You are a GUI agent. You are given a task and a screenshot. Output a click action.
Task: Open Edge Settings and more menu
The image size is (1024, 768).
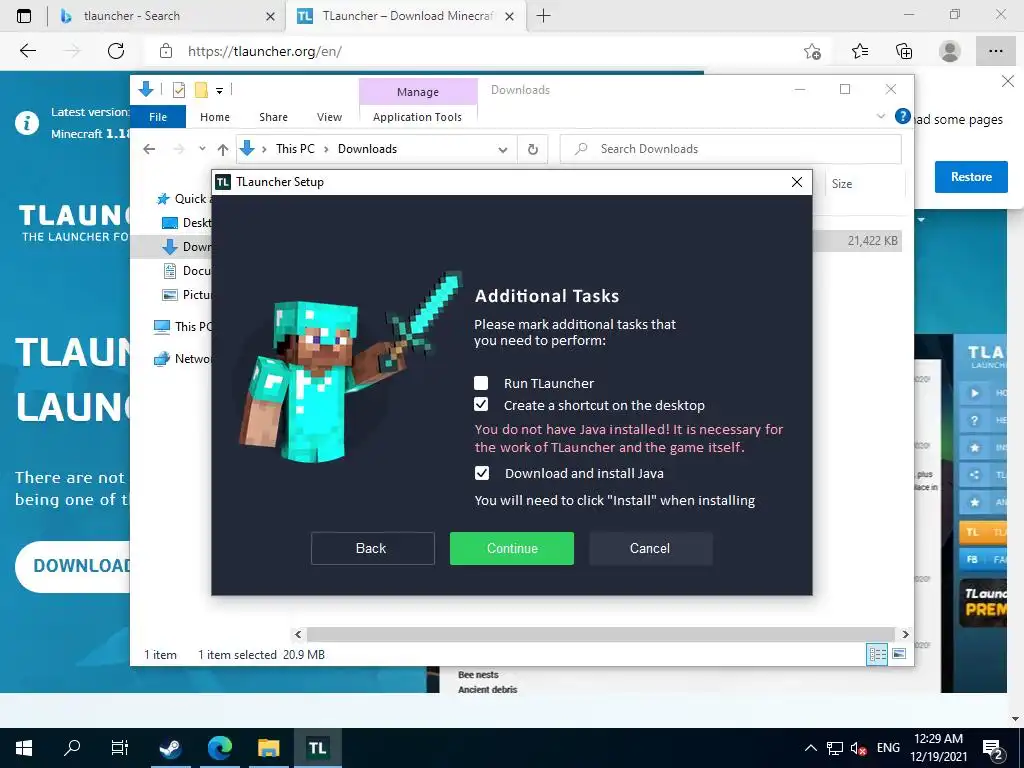(x=995, y=51)
